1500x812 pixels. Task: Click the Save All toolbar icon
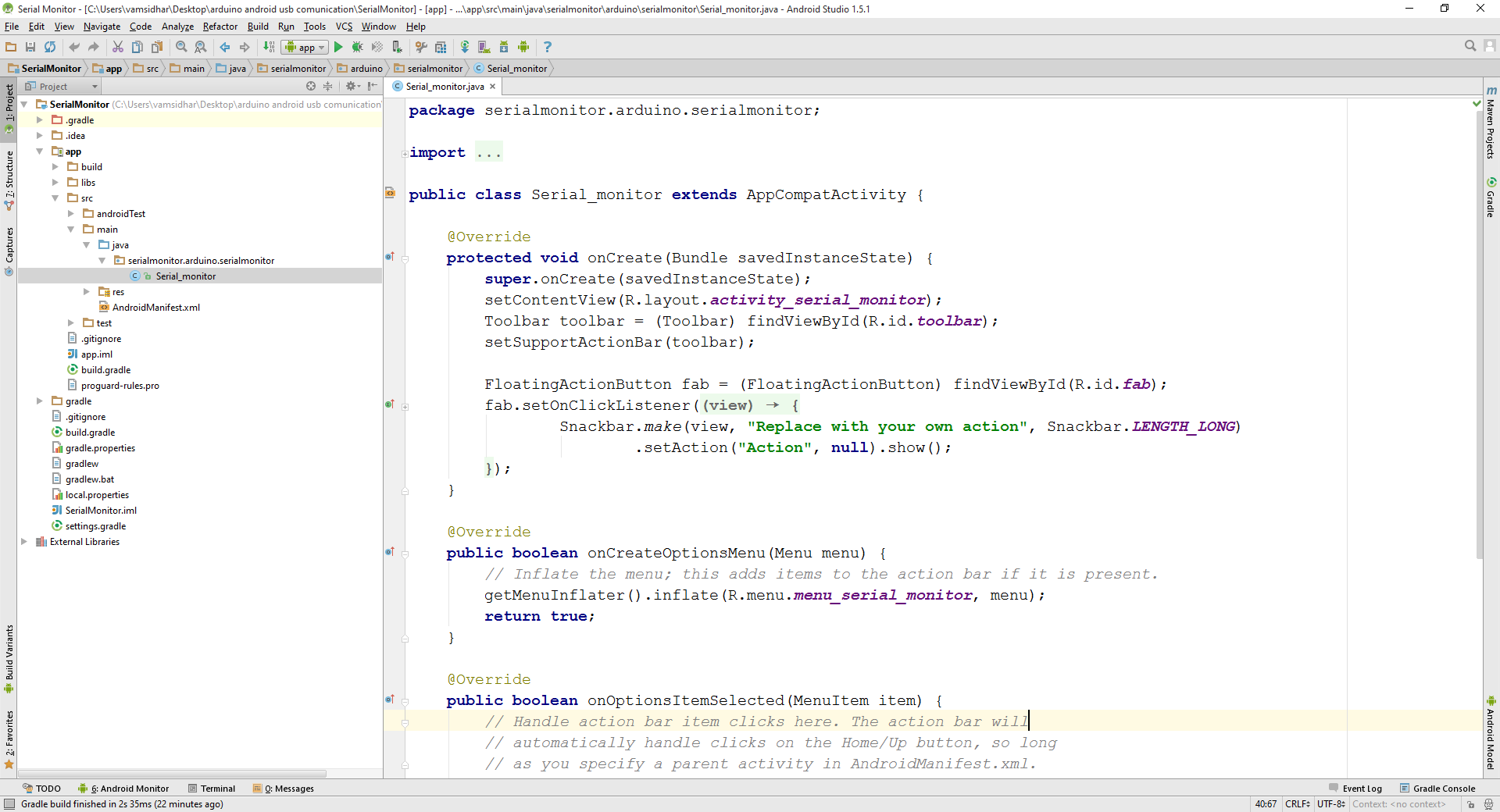30,47
